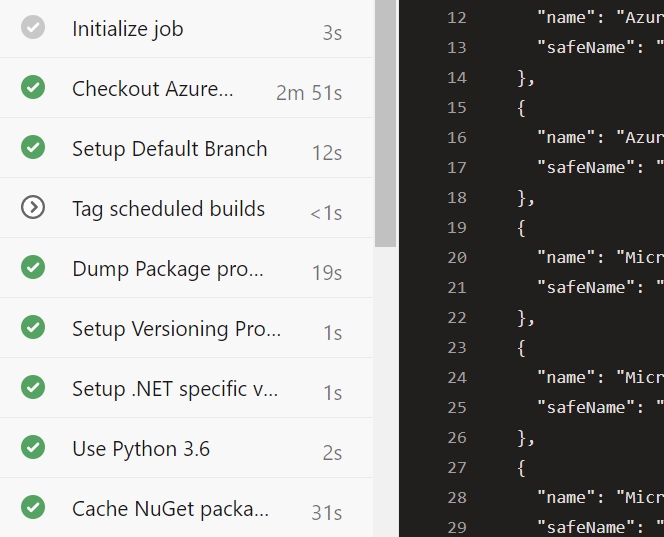Screen dimensions: 664x537
Task: Click the green check icon beside Use Python 3.6
Action: [33, 448]
